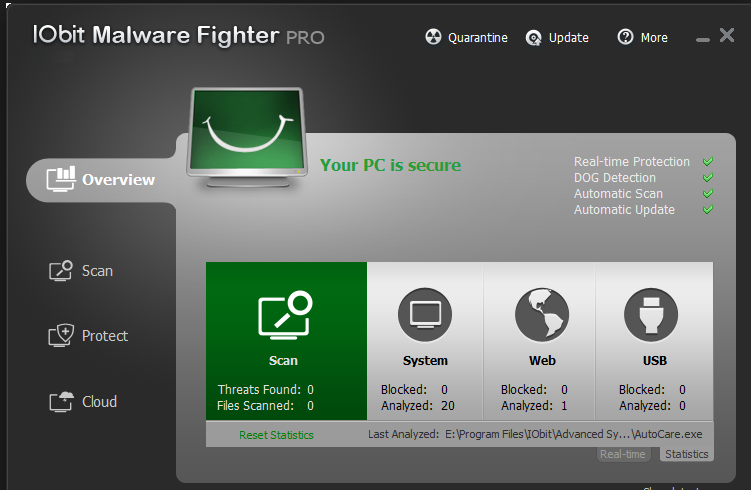The width and height of the screenshot is (751, 490).
Task: Click the Last Analyzed AutoCare.exe path
Action: [x=573, y=434]
